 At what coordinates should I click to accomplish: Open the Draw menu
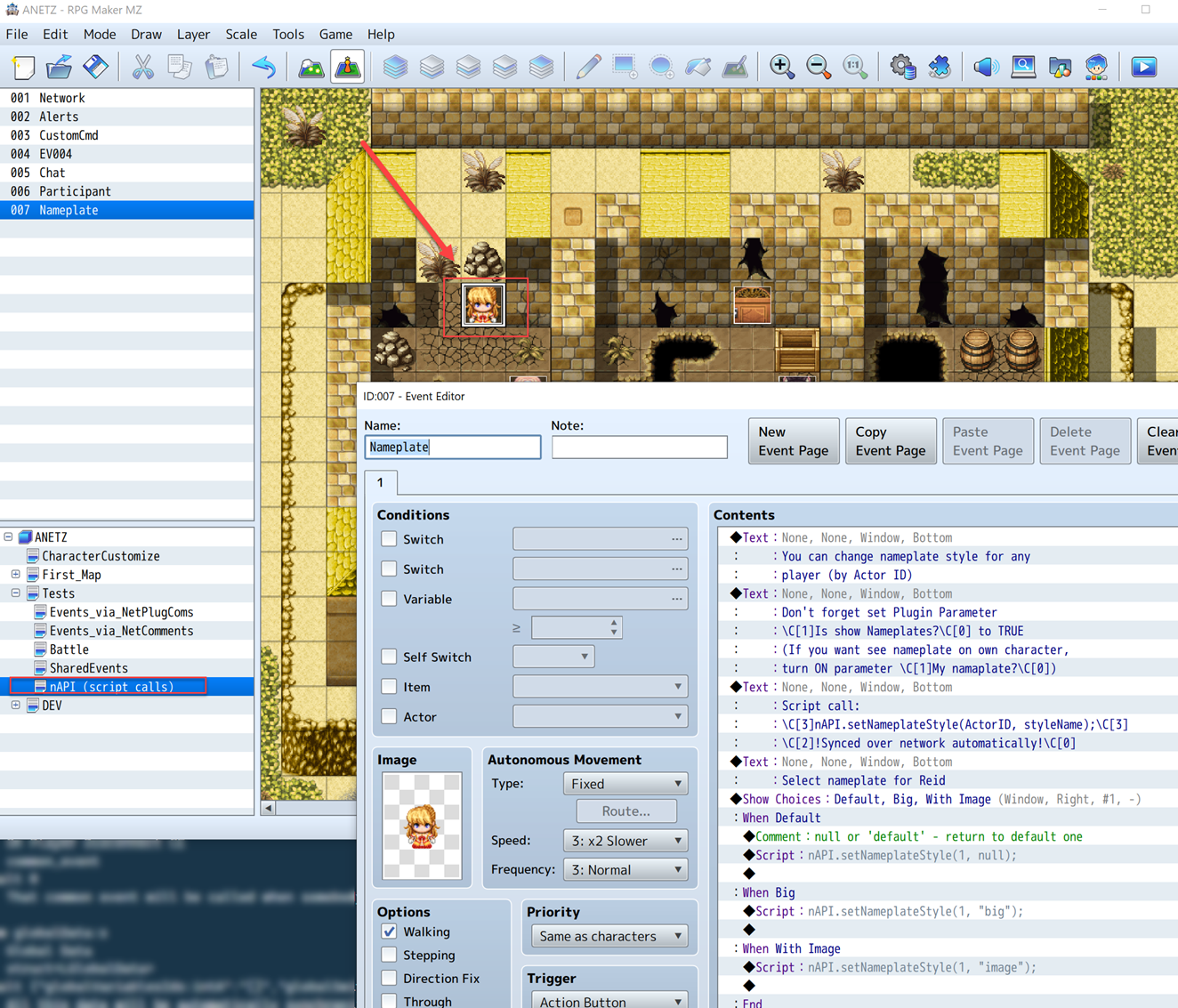point(146,34)
